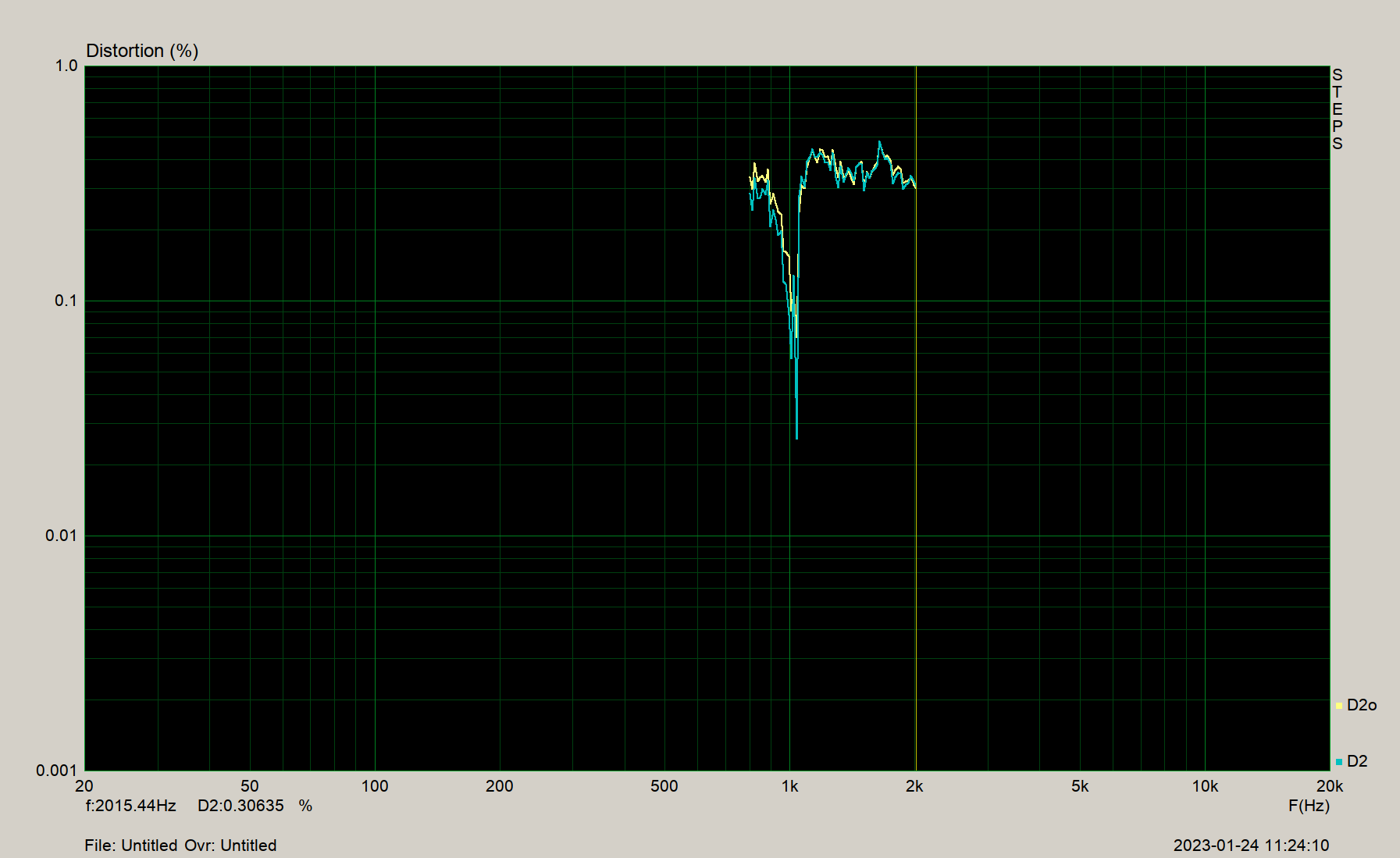Click the Ovr: Untitled status text

(x=230, y=846)
